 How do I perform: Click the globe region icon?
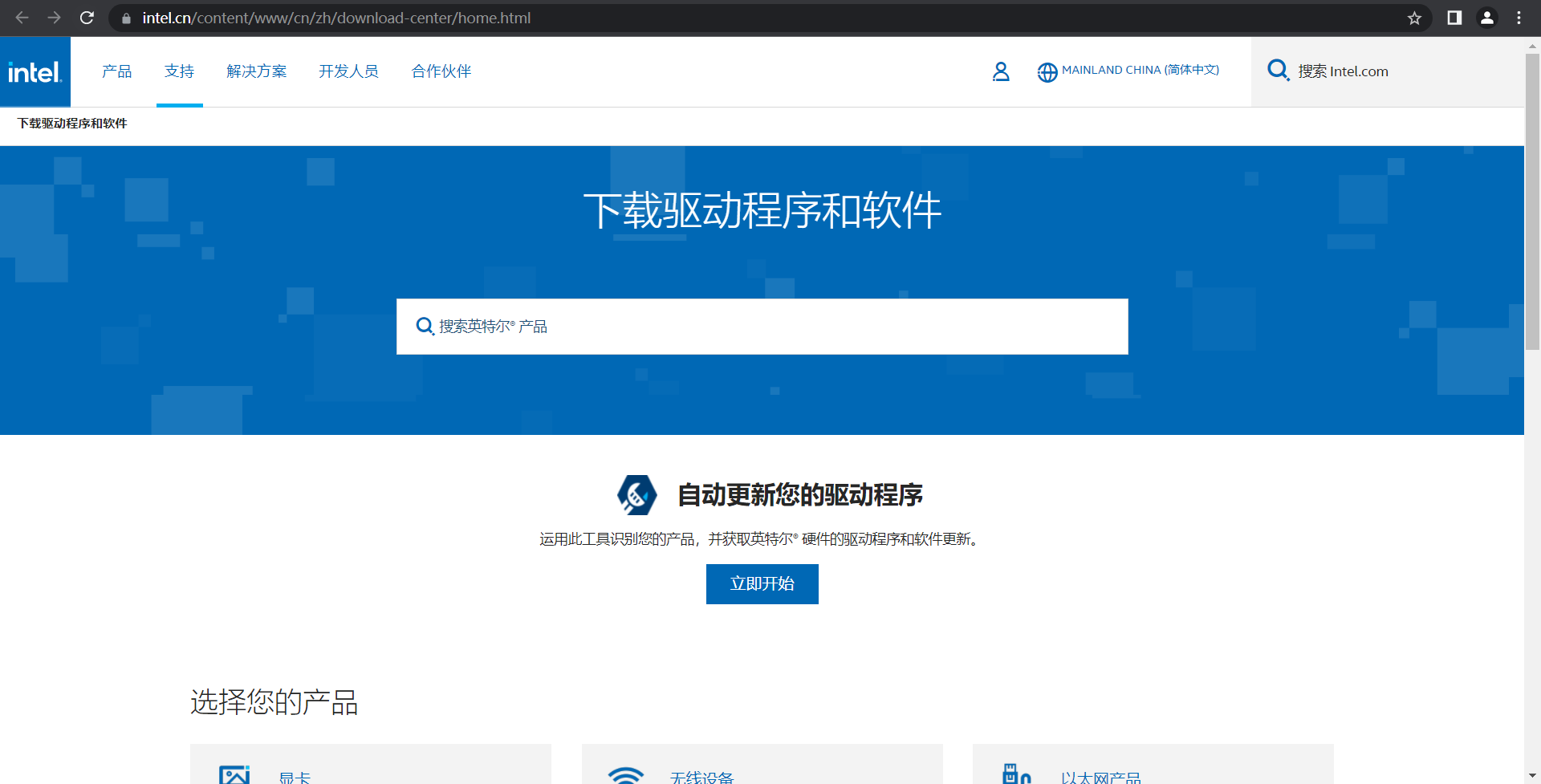click(1047, 72)
